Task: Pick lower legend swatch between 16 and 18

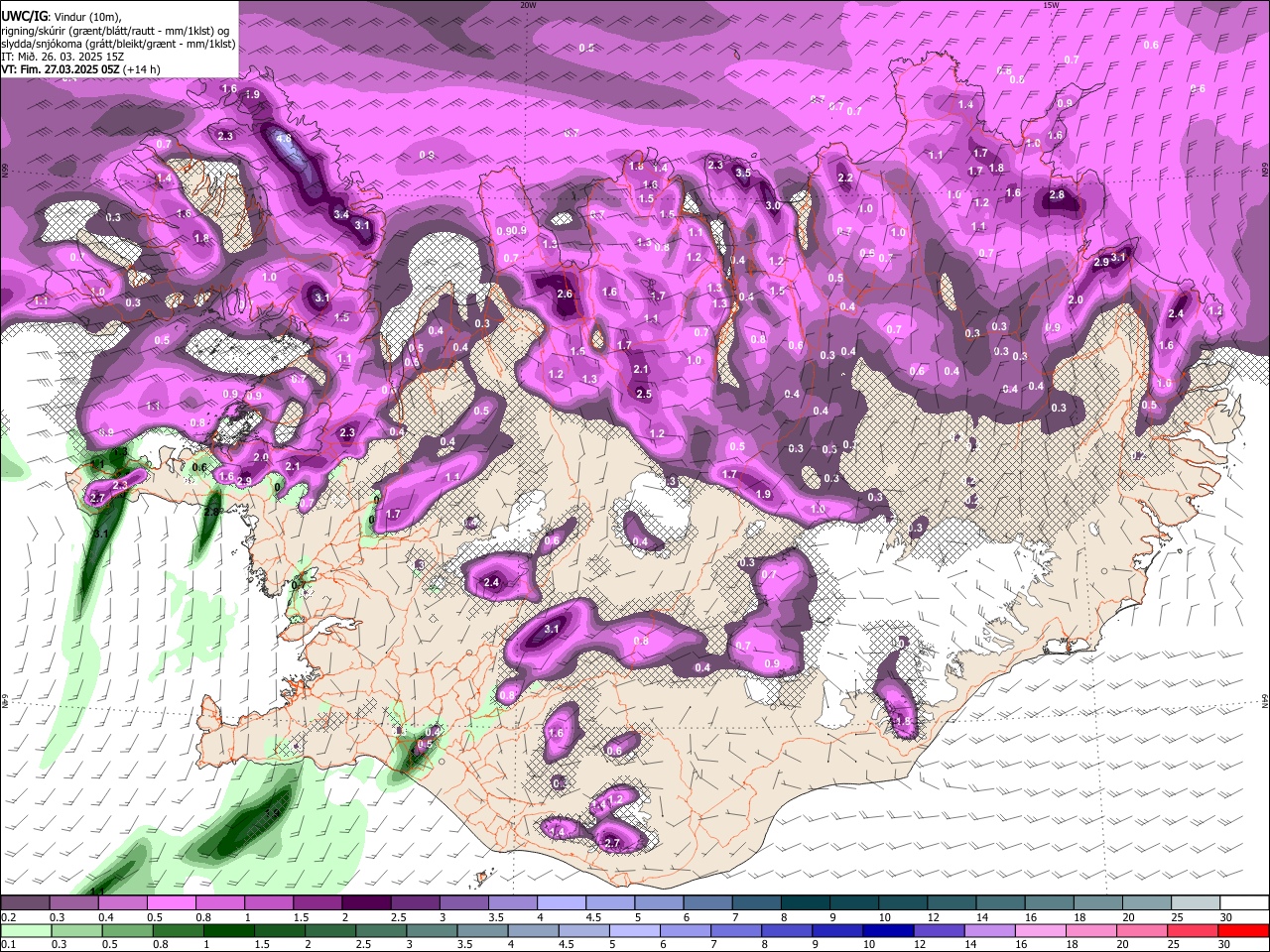Action: coord(1039,931)
